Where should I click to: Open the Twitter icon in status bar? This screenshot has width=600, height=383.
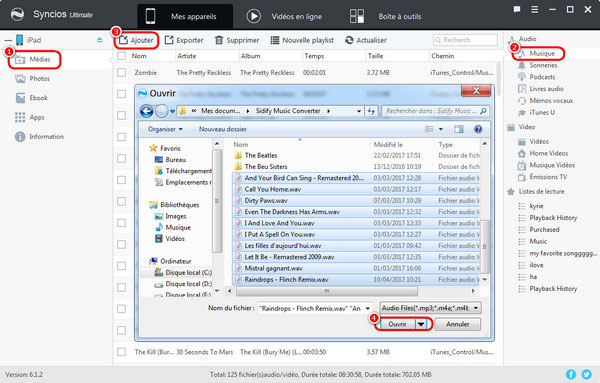(x=587, y=374)
